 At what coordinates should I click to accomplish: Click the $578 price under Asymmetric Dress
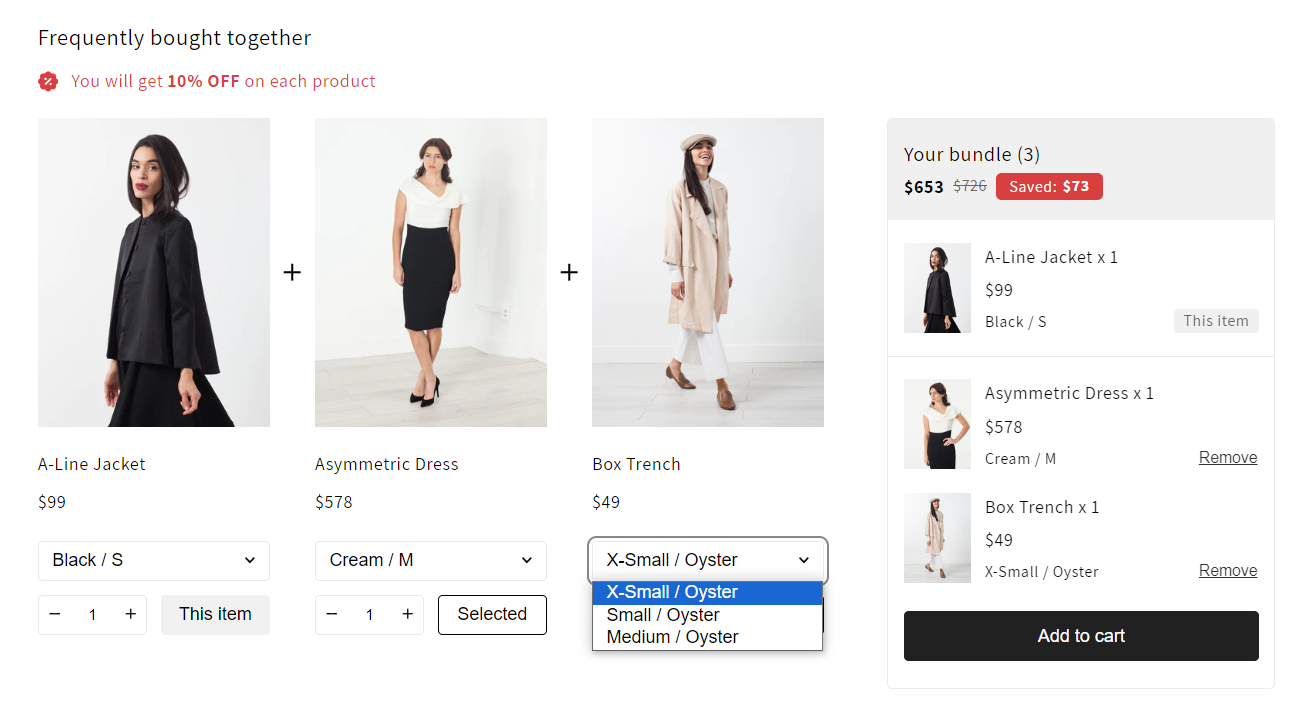point(334,502)
